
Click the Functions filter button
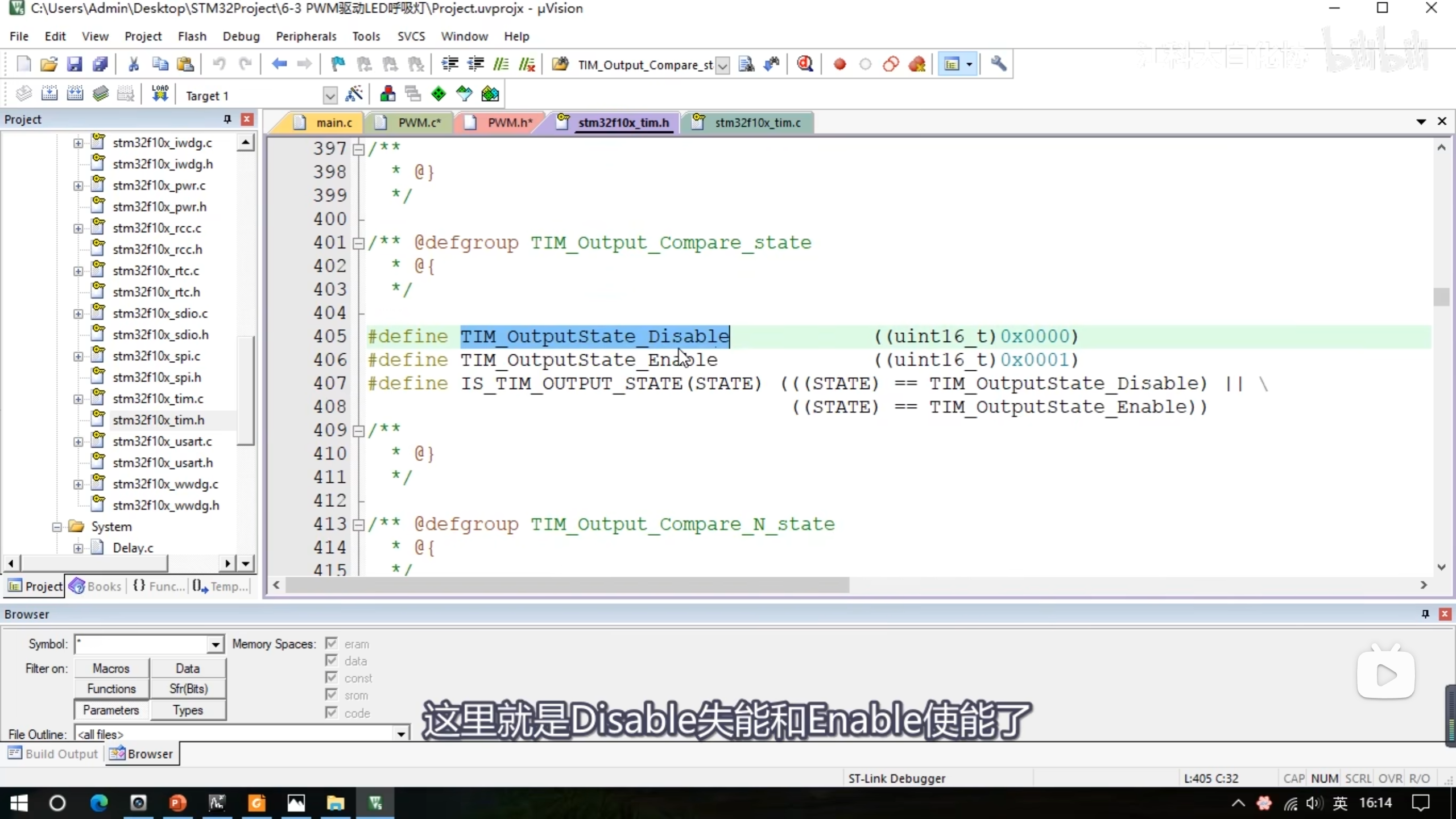111,689
